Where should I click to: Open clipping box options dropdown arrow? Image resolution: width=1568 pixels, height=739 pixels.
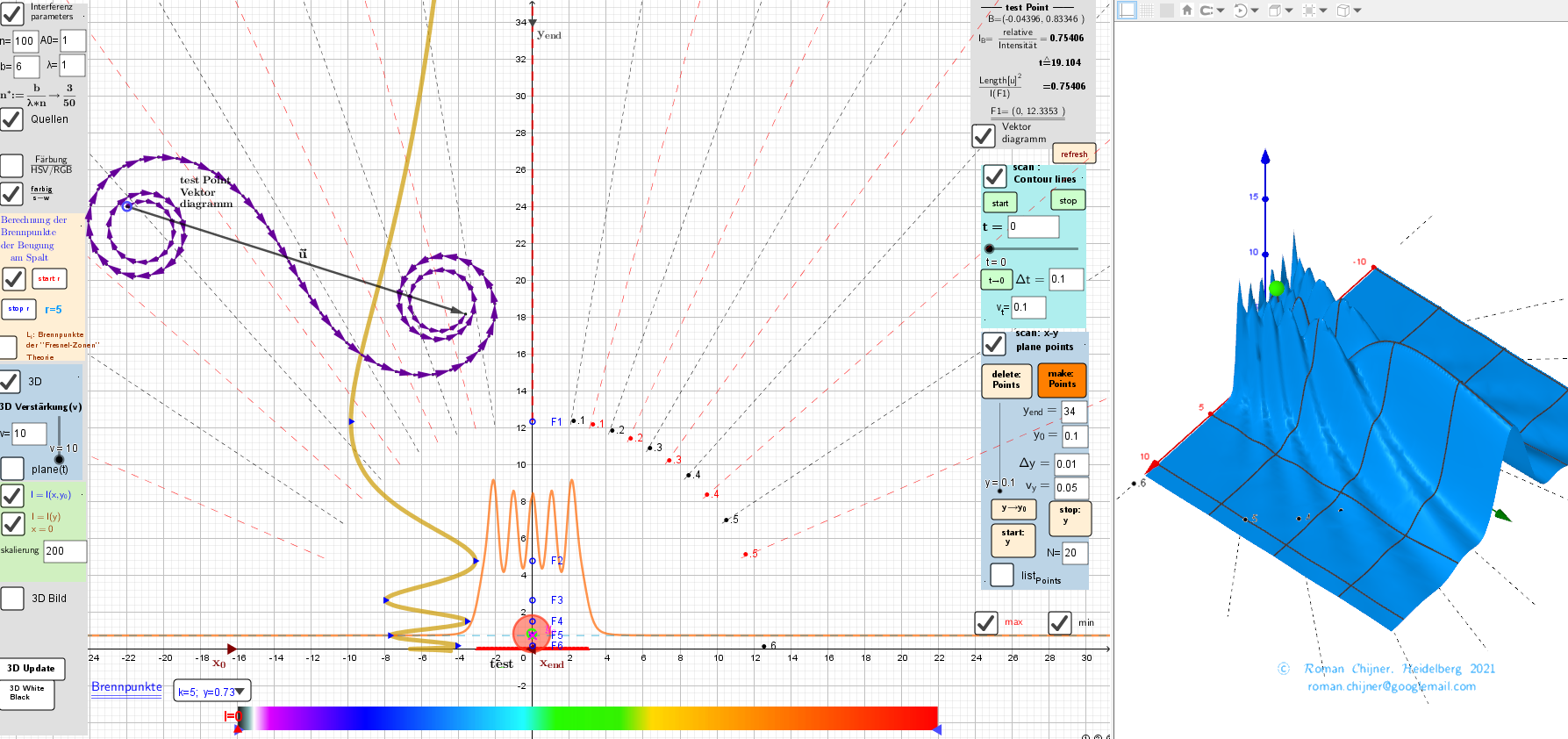1323,11
